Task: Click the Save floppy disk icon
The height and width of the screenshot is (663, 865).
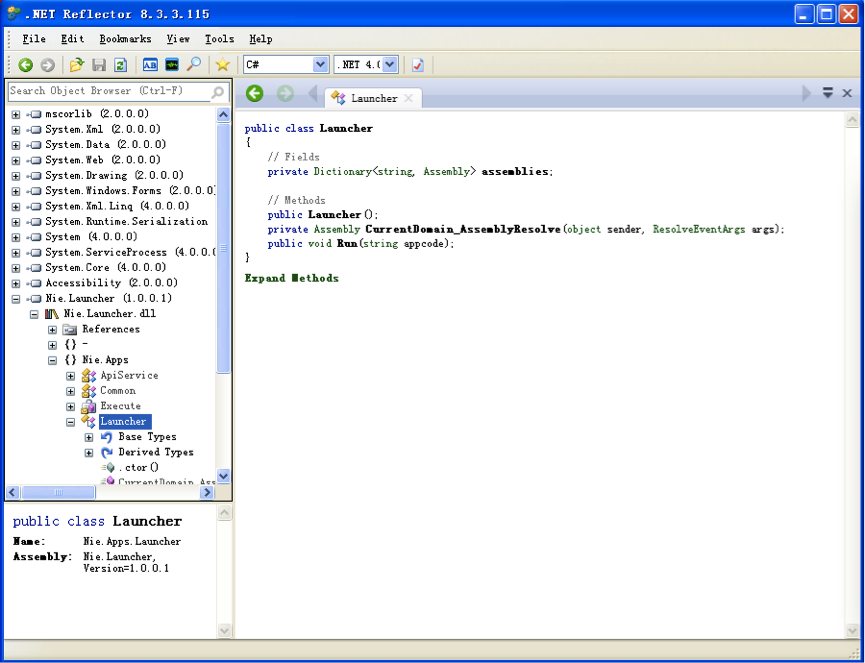Action: click(x=99, y=65)
